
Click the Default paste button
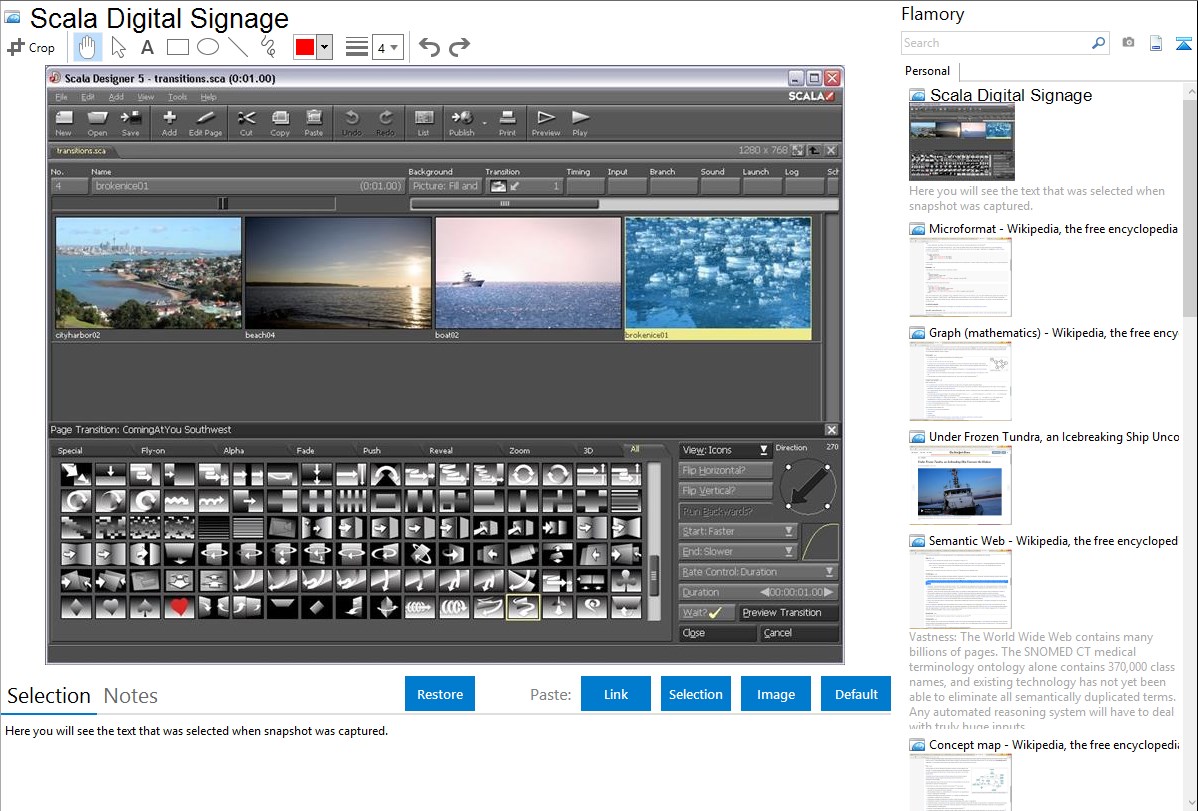point(856,694)
